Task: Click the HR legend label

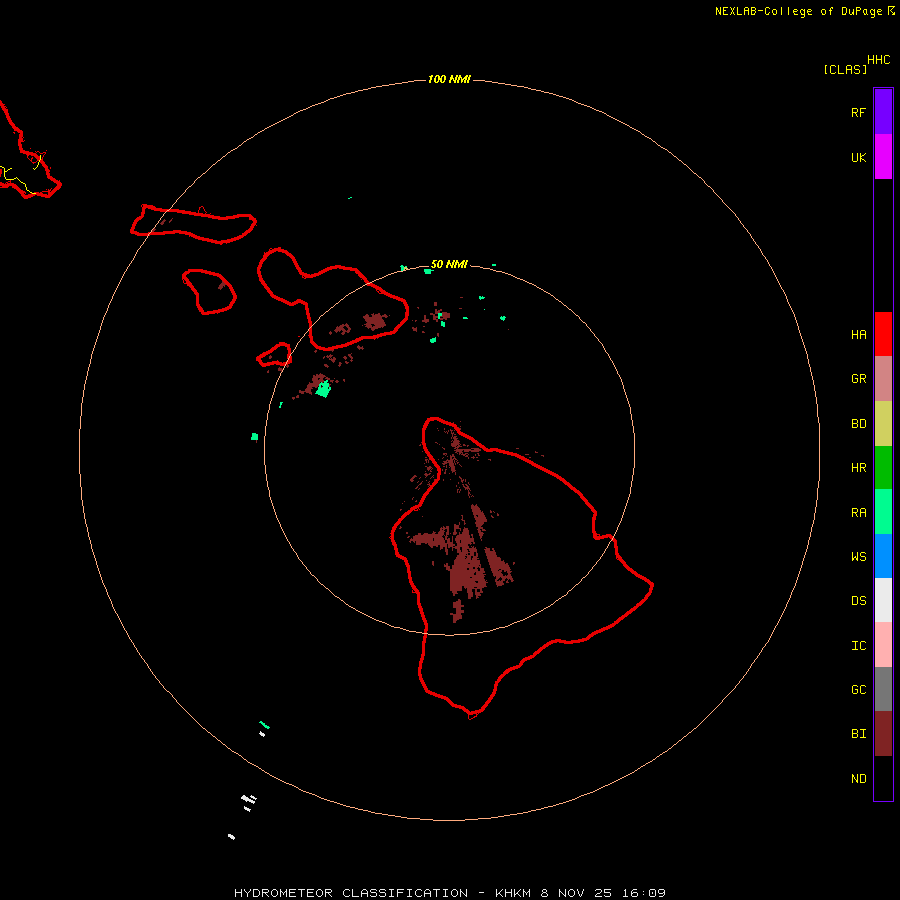Action: 858,468
